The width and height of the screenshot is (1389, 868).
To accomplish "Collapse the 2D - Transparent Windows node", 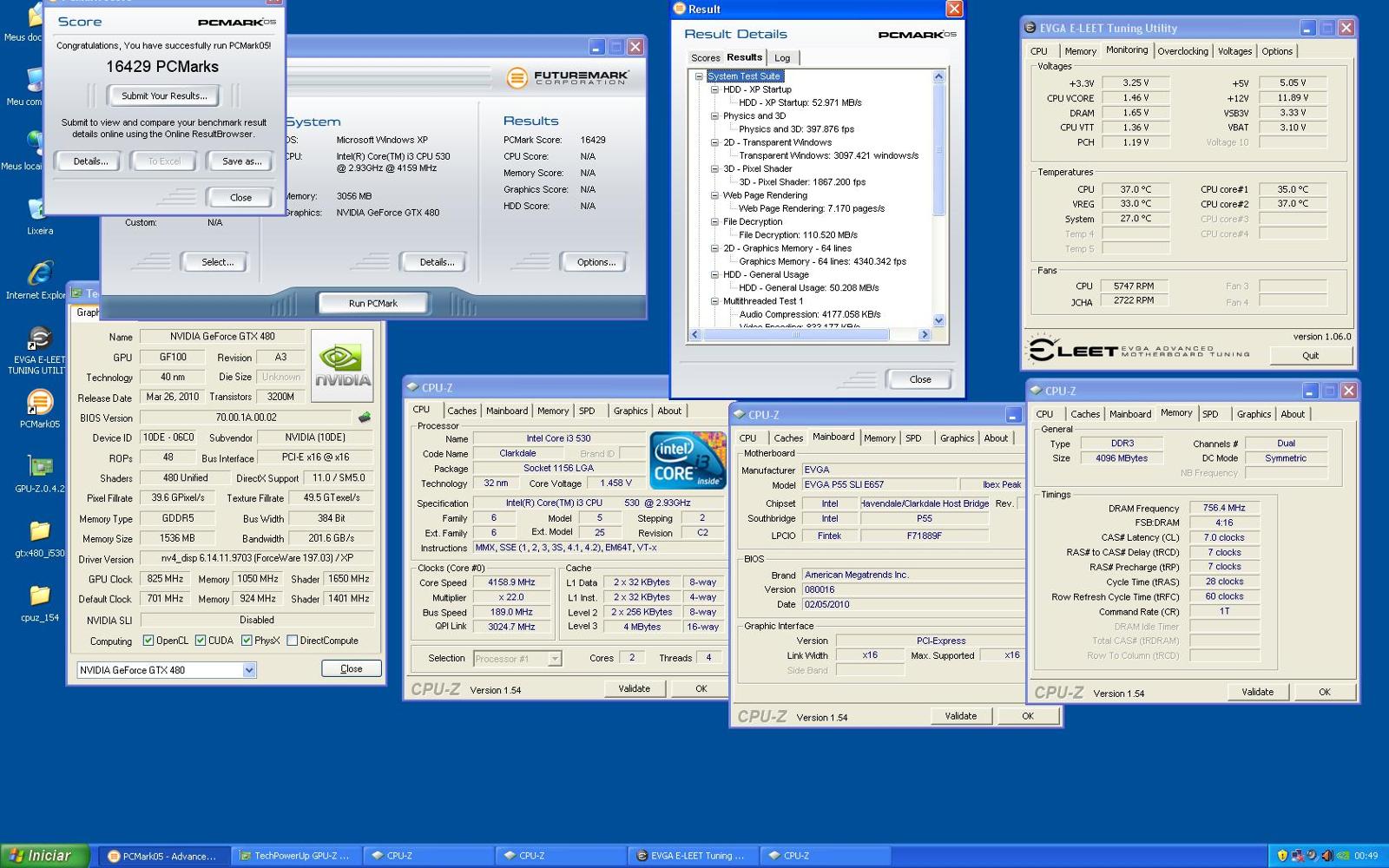I will click(x=714, y=142).
